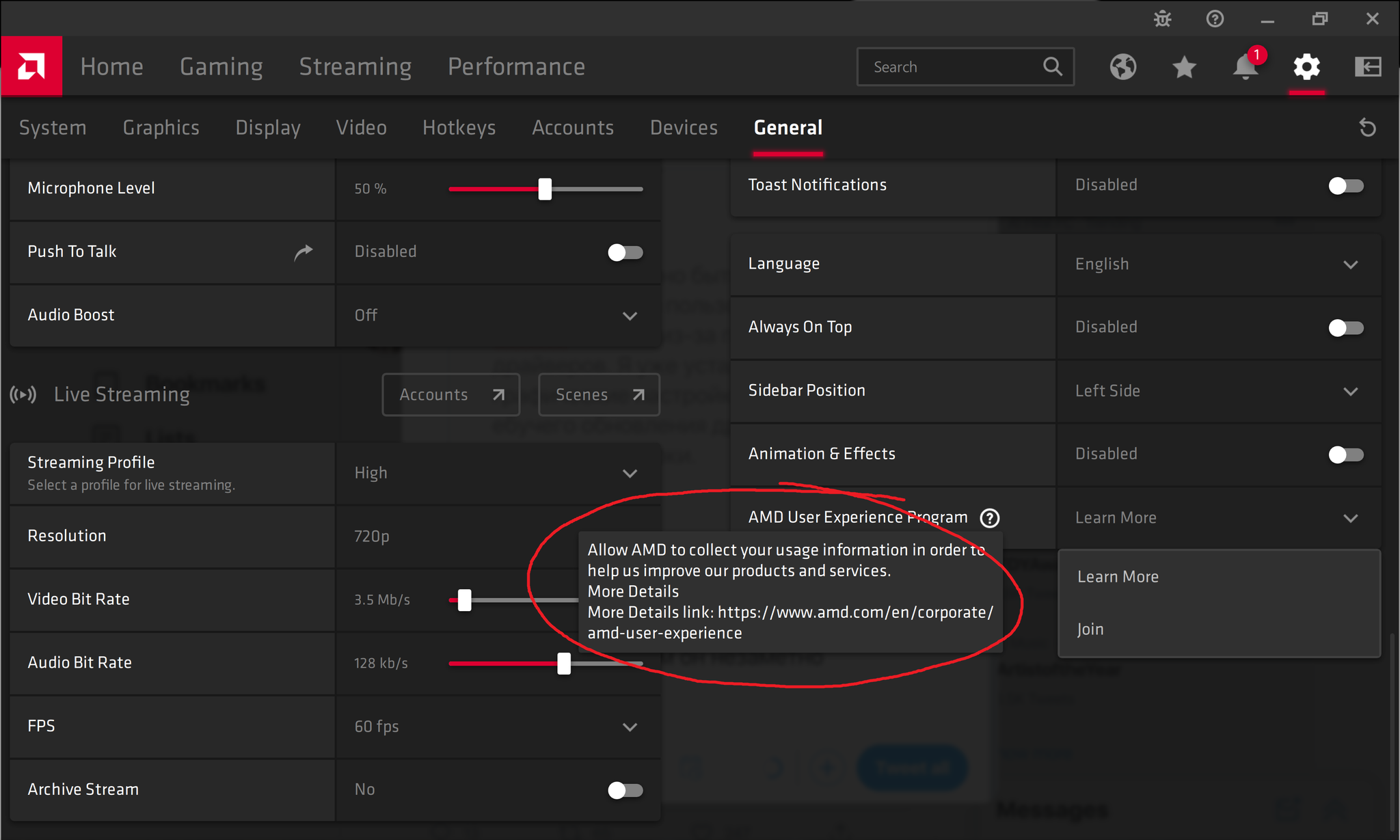Open the bug report tool icon
The height and width of the screenshot is (840, 1400).
(x=1162, y=19)
